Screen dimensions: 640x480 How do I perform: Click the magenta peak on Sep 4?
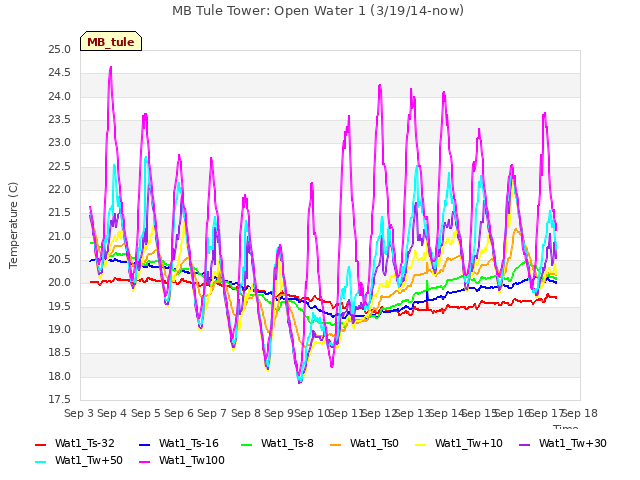click(x=111, y=68)
